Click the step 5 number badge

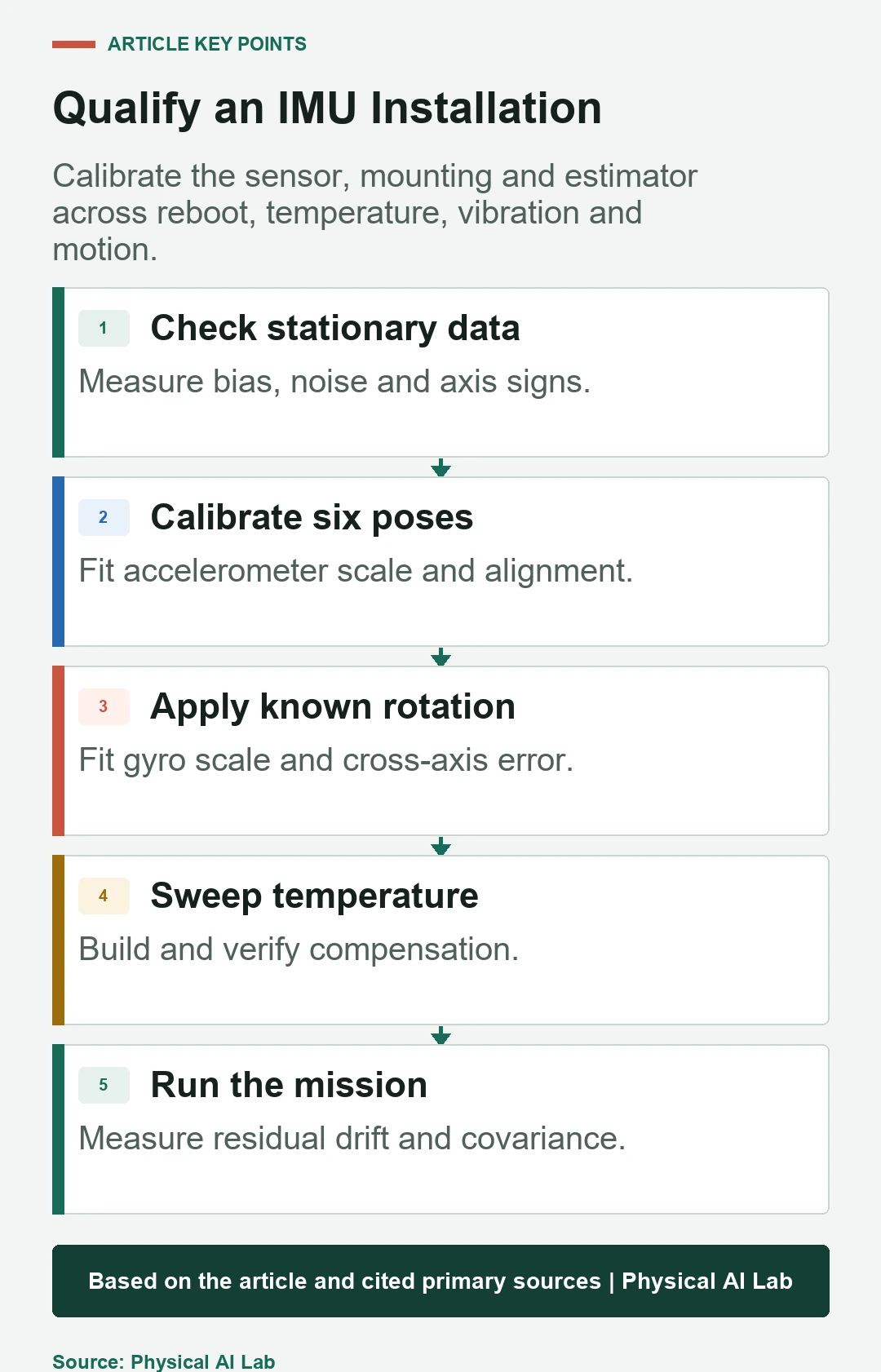click(x=104, y=1085)
